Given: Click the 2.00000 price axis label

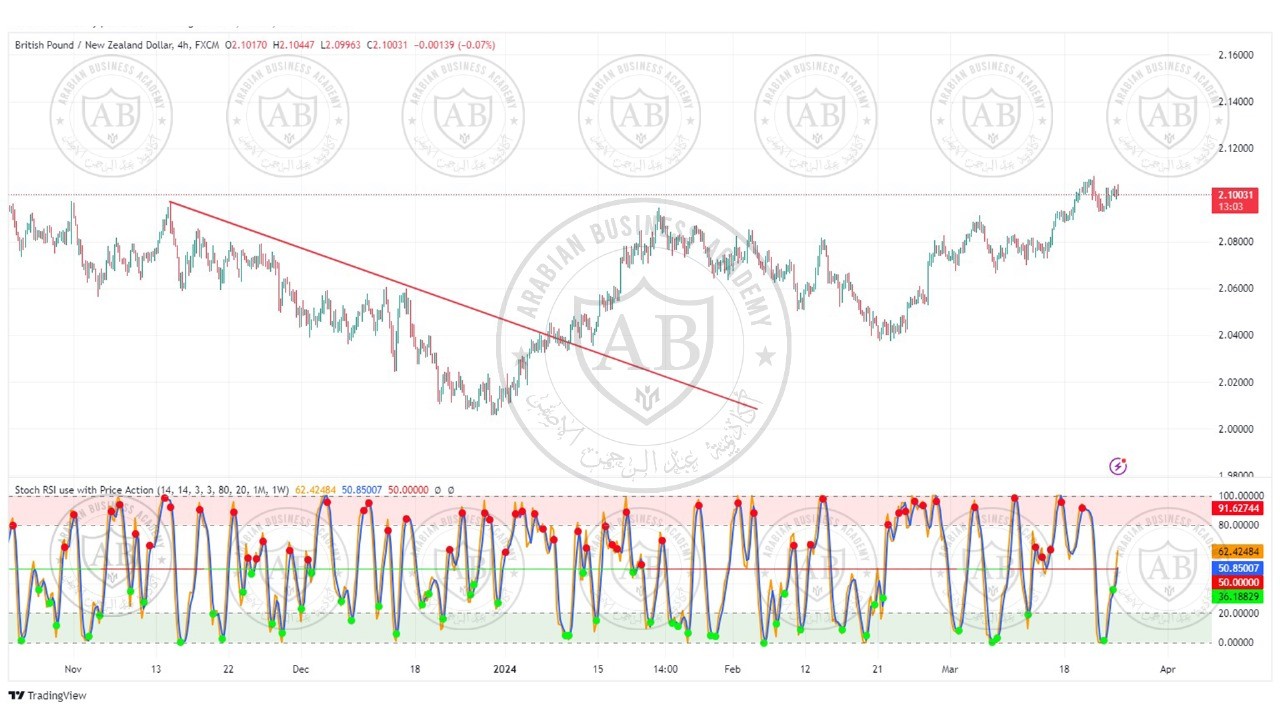Looking at the screenshot, I should point(1234,429).
